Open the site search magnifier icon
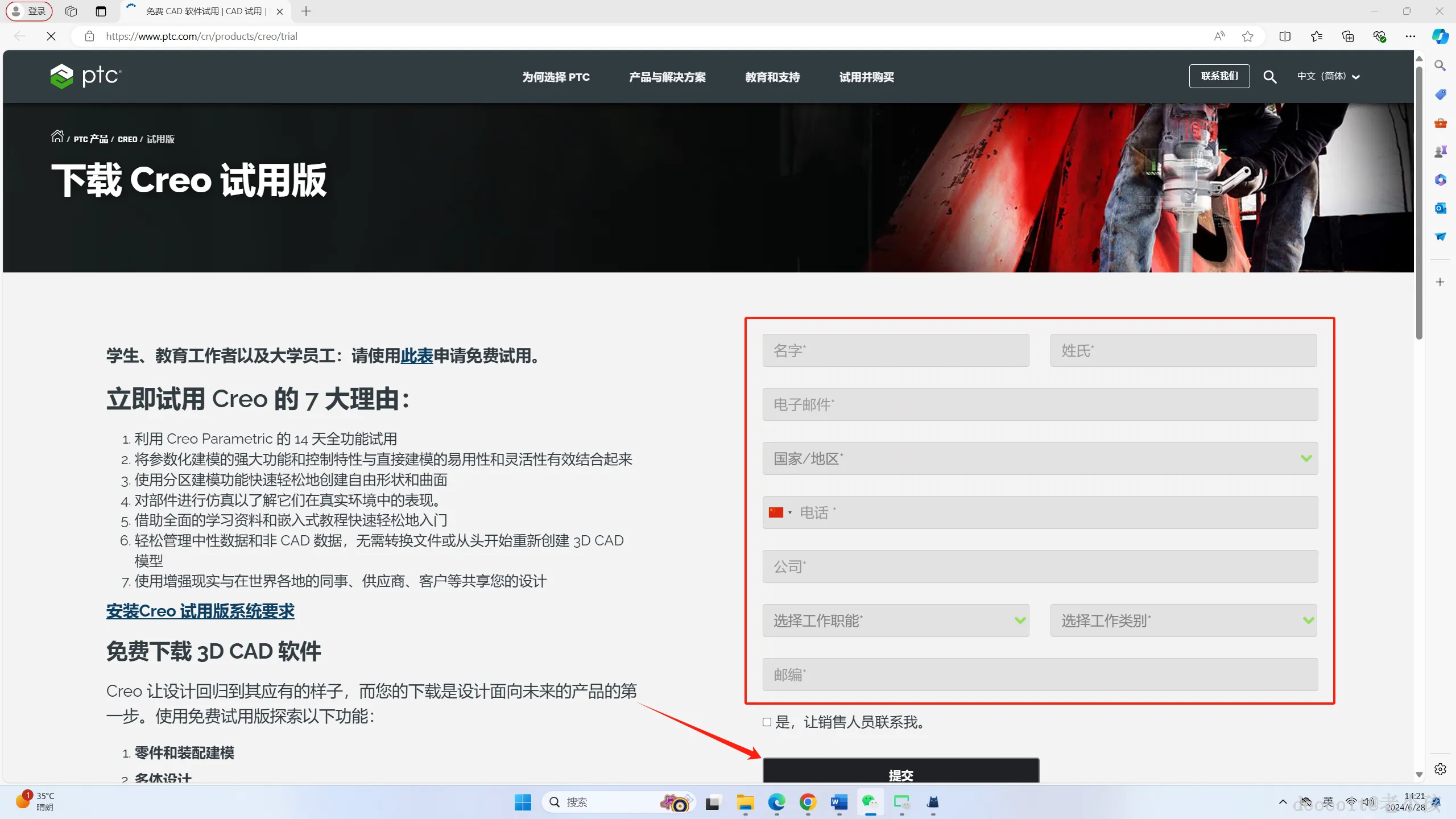The width and height of the screenshot is (1456, 819). [x=1269, y=77]
